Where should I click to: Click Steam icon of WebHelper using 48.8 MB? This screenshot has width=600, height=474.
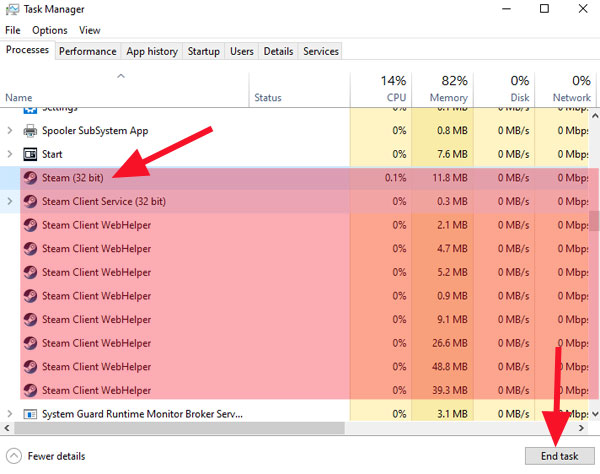(30, 367)
